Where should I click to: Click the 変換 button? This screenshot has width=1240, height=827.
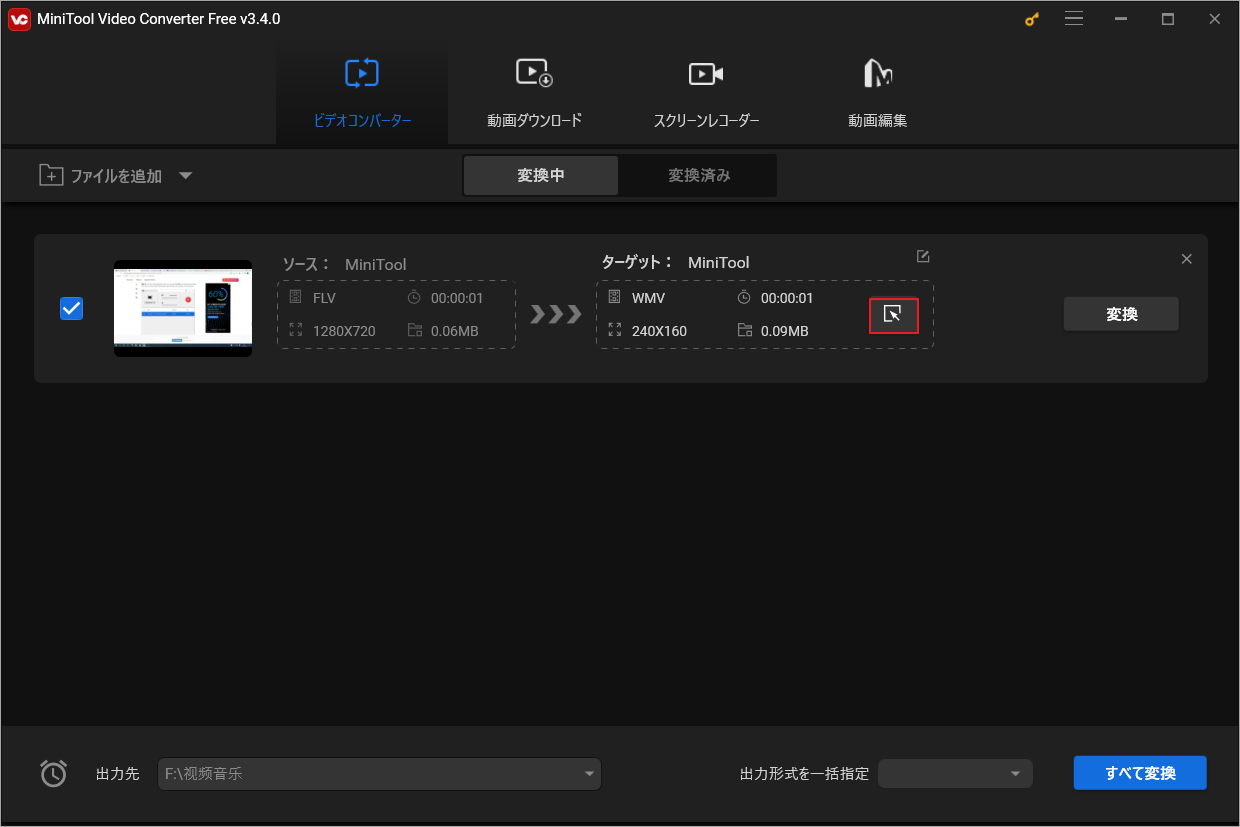[x=1121, y=314]
